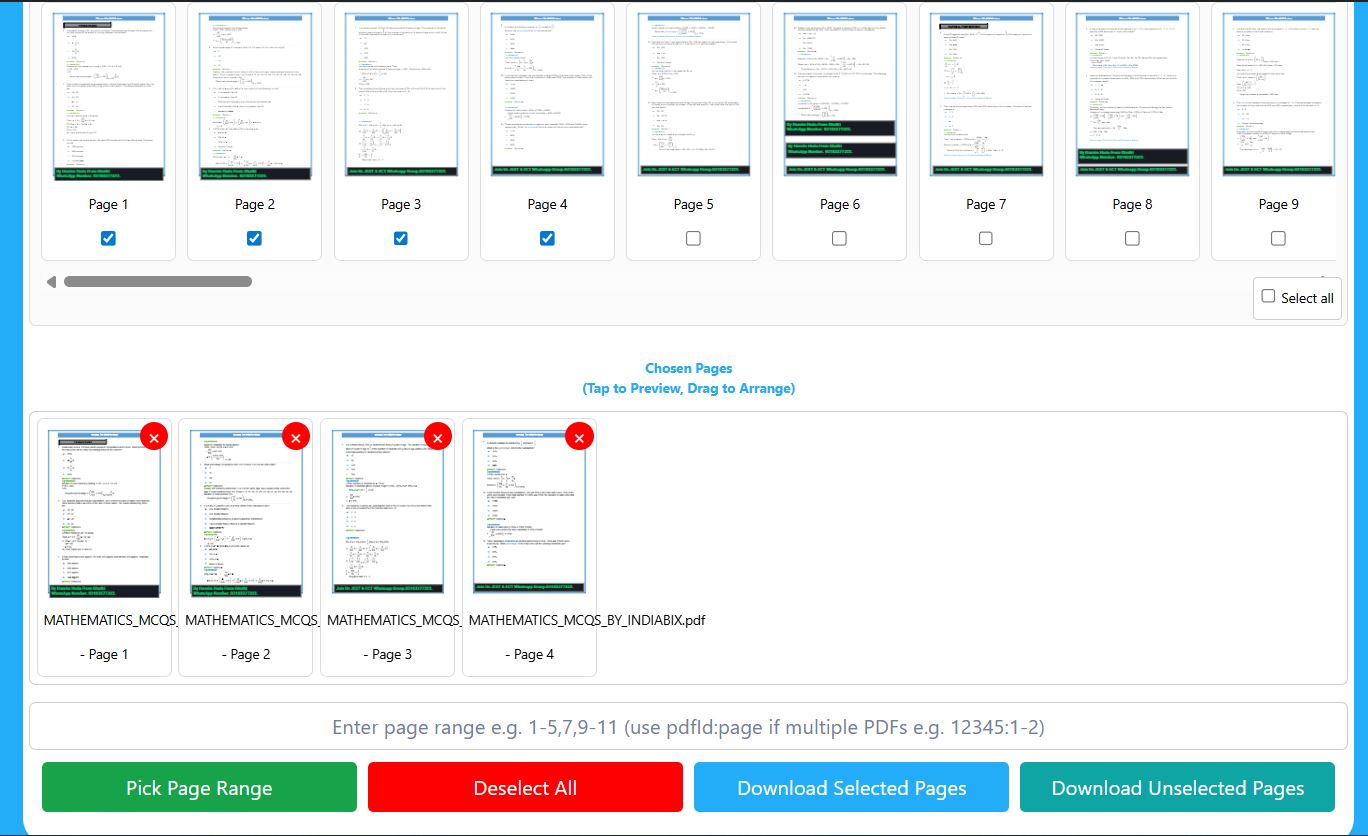Click the Page 7 thumbnail preview
The height and width of the screenshot is (836, 1368).
(985, 95)
